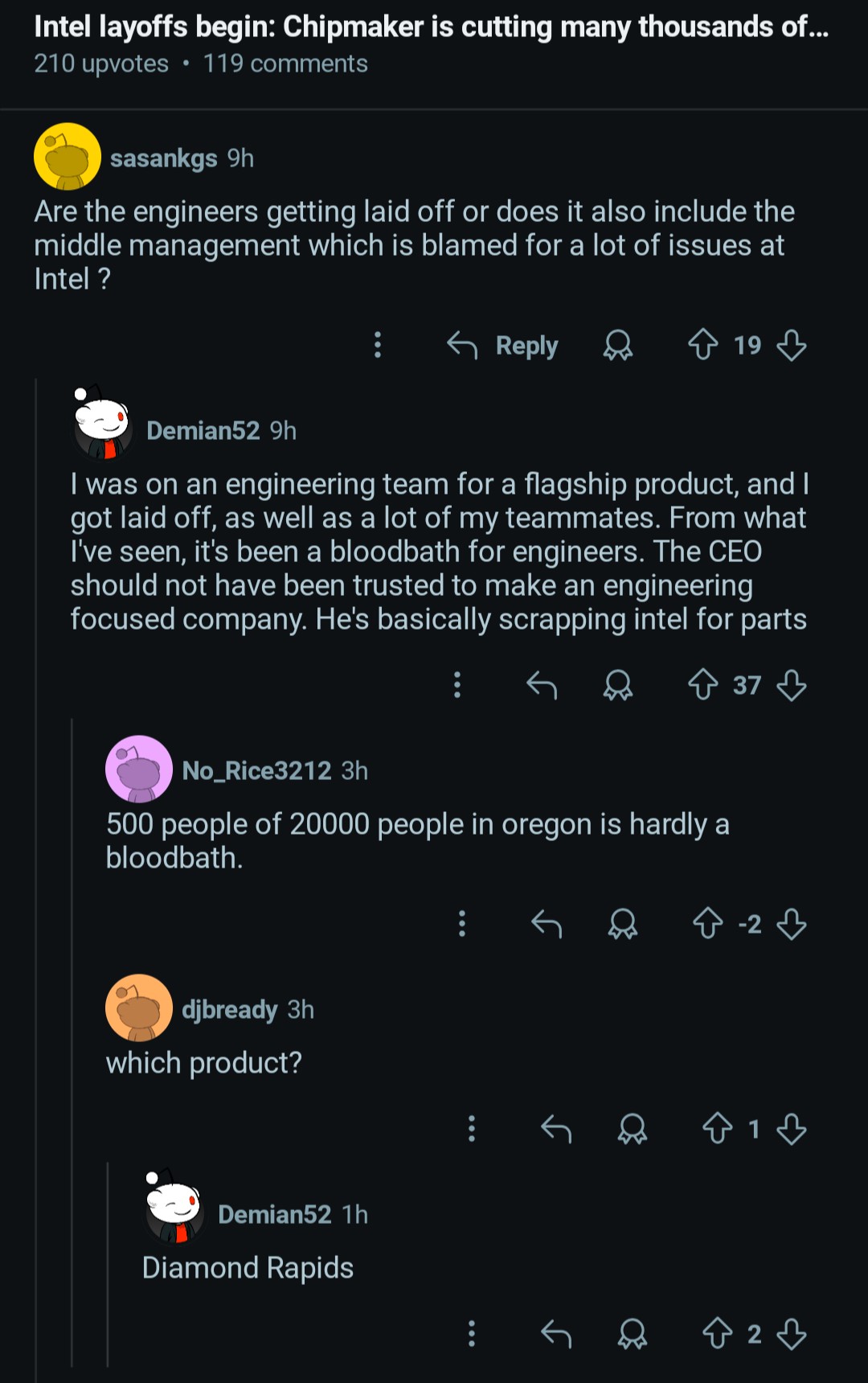Downvote sasankgs's comment
868x1383 pixels.
point(792,345)
